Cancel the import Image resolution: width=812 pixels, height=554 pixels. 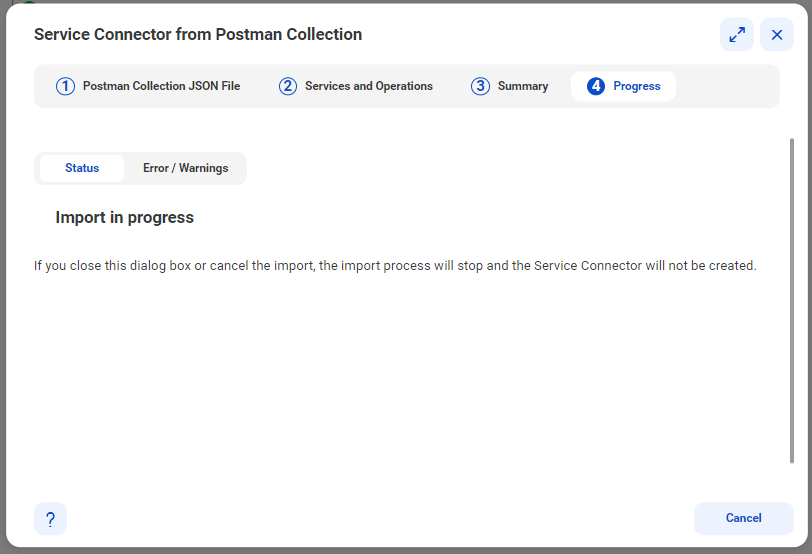pos(743,518)
